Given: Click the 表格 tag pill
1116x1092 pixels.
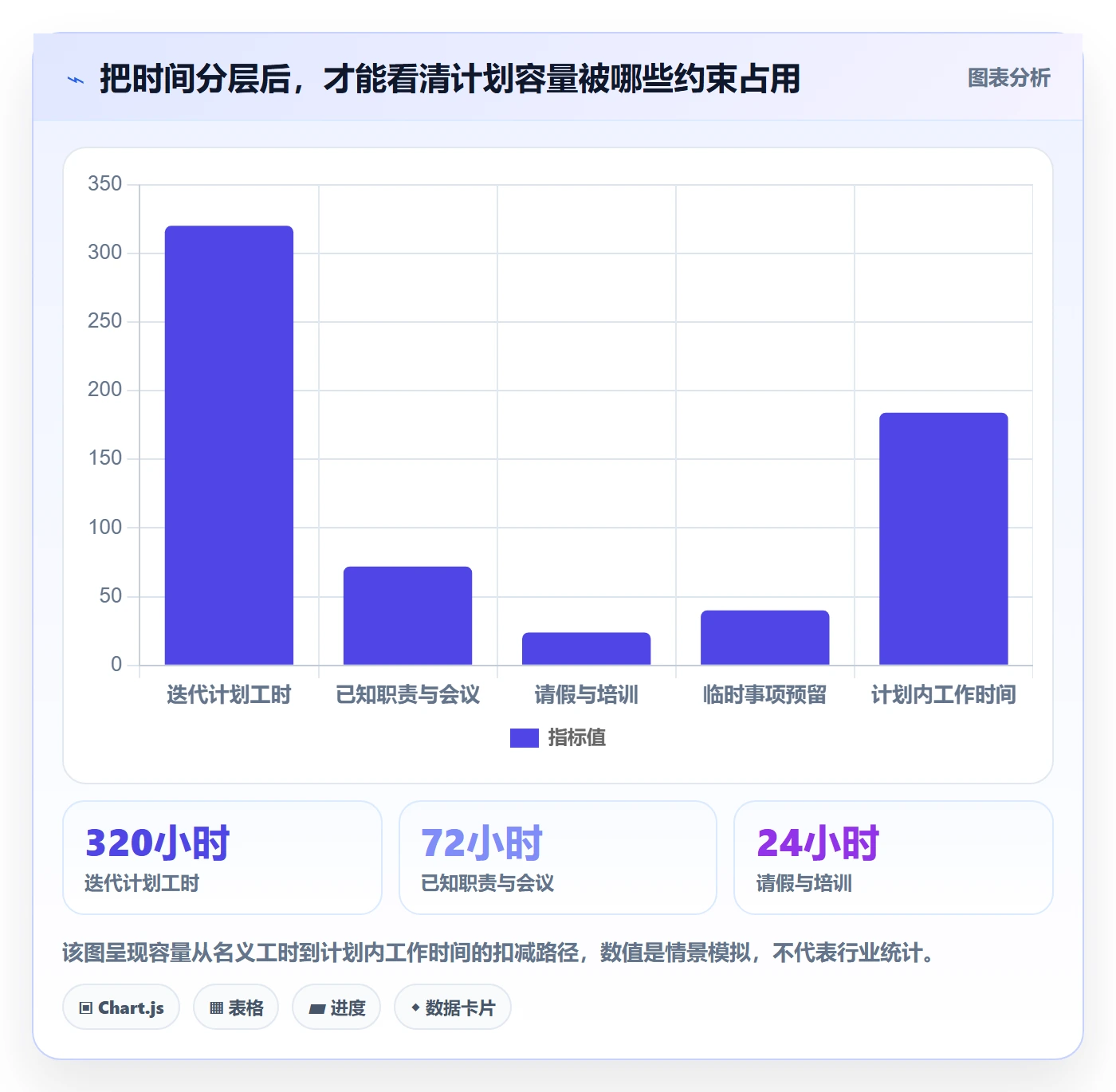Looking at the screenshot, I should 236,1008.
